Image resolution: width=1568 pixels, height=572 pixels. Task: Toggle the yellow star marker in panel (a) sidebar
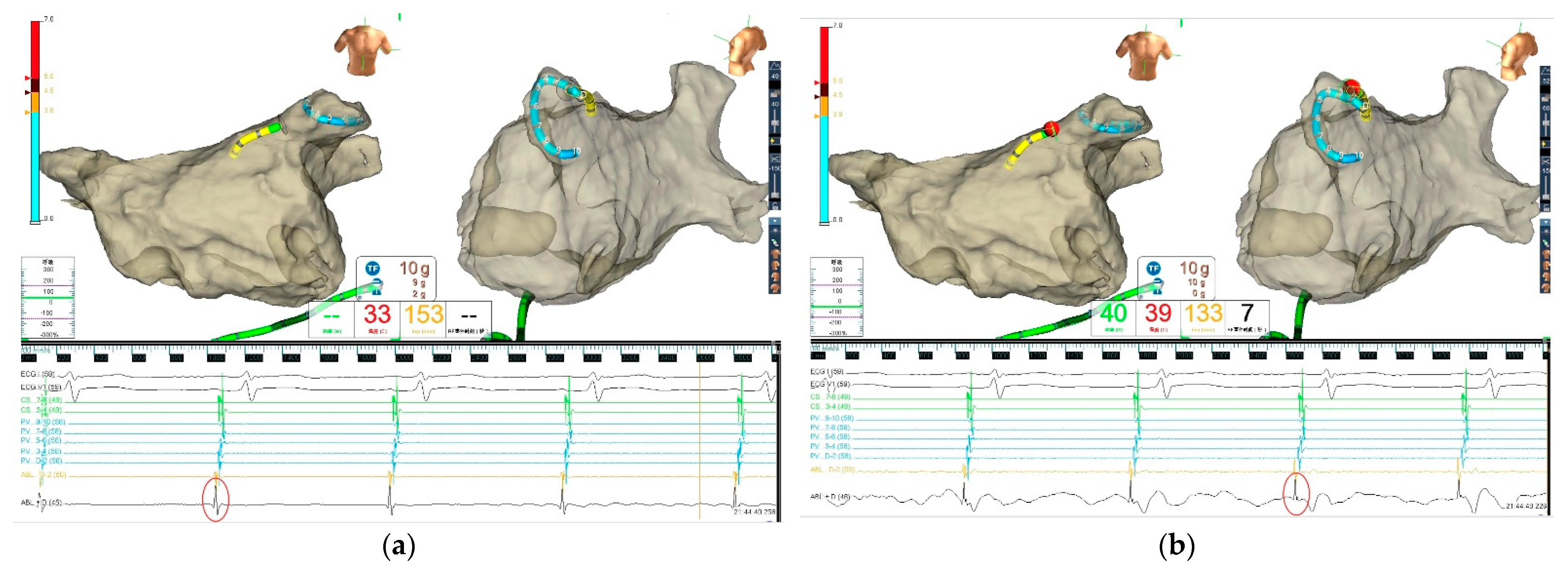(x=773, y=141)
